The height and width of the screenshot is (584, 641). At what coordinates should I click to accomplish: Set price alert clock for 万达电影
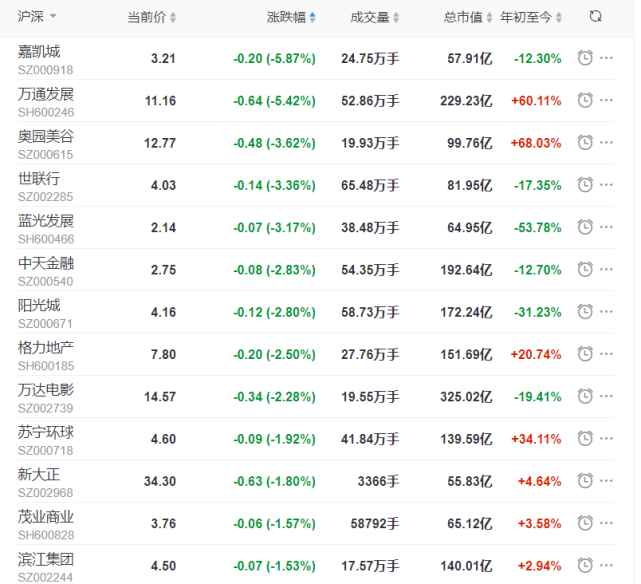pos(585,396)
